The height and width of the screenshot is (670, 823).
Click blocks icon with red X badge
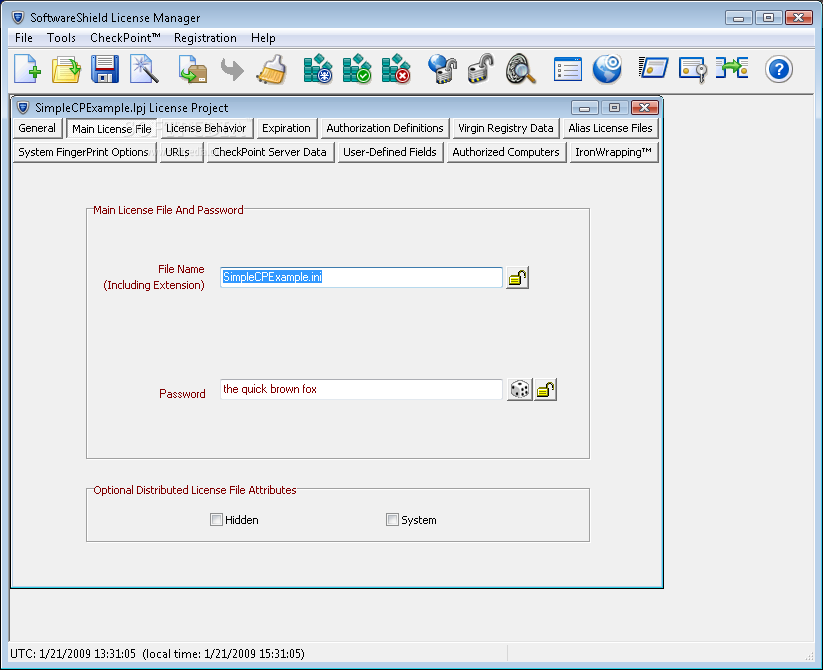tap(396, 69)
